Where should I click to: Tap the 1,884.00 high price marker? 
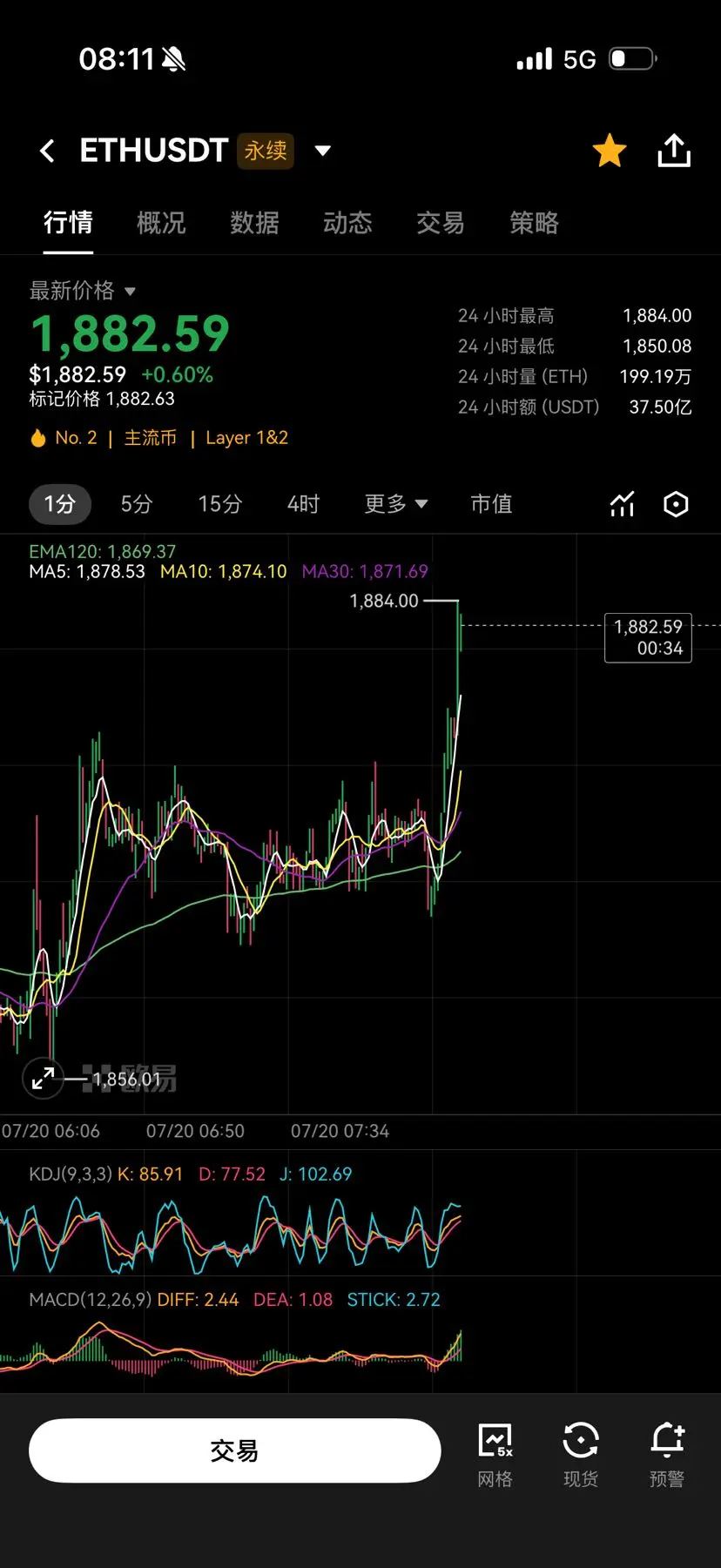tap(384, 601)
